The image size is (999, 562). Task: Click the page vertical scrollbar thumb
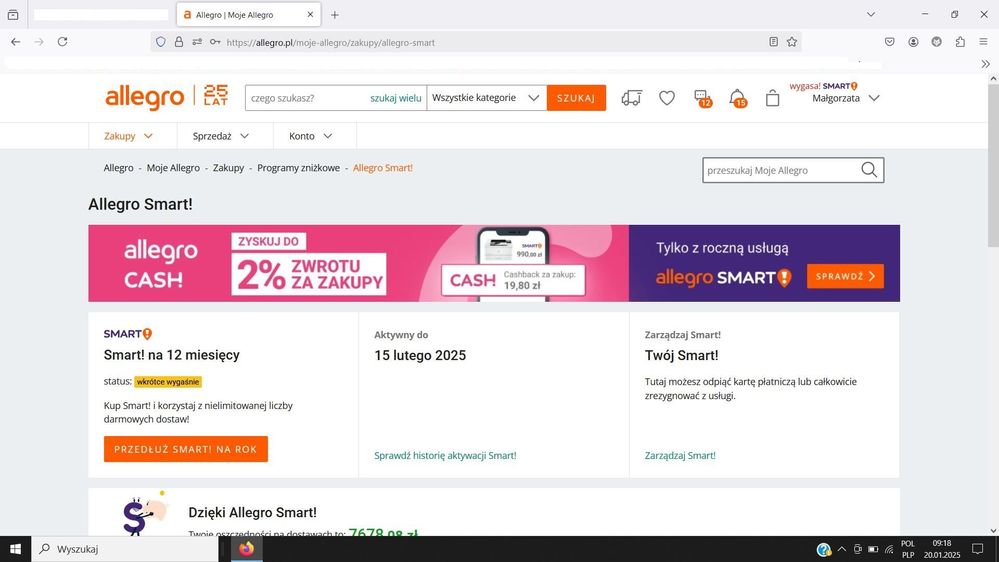993,166
